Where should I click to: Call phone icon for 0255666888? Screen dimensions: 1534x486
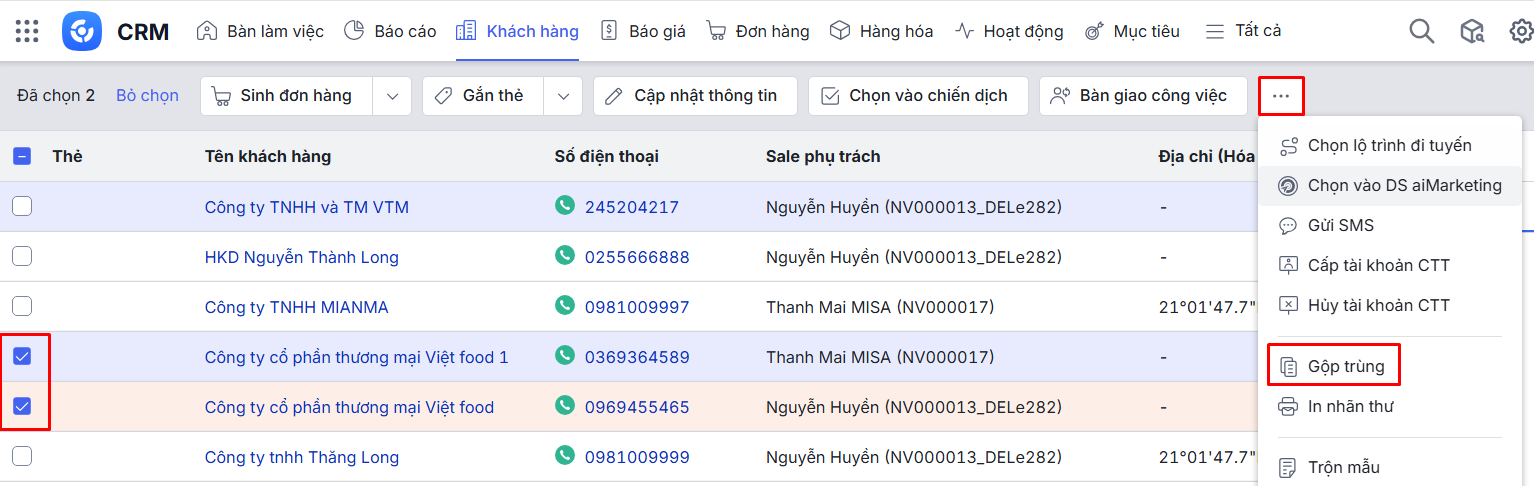565,256
